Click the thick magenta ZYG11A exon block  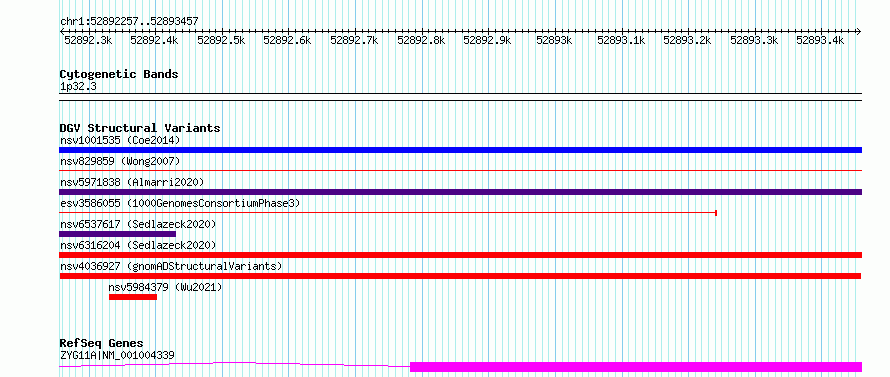pyautogui.click(x=636, y=367)
